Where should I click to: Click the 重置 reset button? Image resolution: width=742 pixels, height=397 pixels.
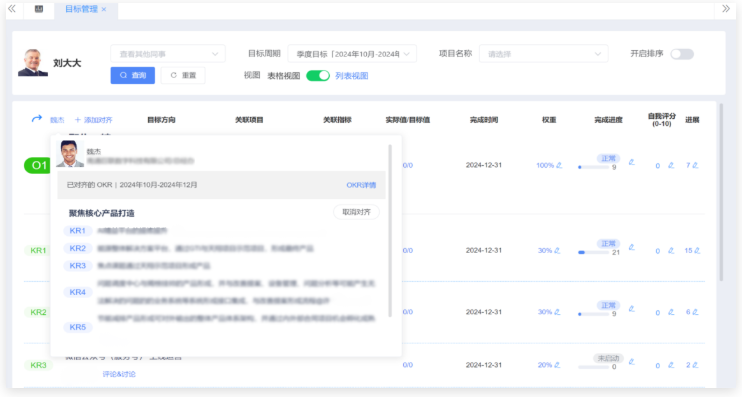pos(183,75)
